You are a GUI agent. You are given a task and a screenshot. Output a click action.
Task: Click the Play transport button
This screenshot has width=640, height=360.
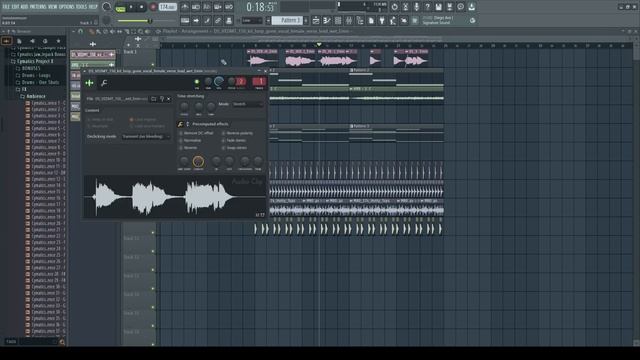(131, 7)
